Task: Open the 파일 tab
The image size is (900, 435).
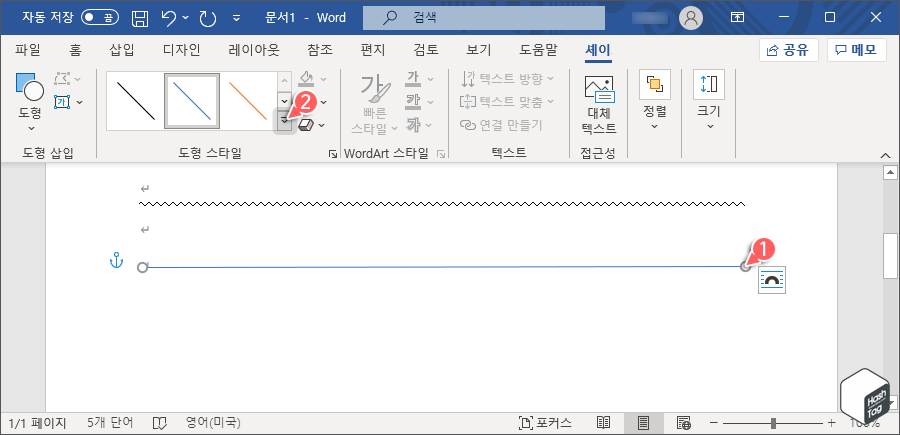Action: point(28,50)
